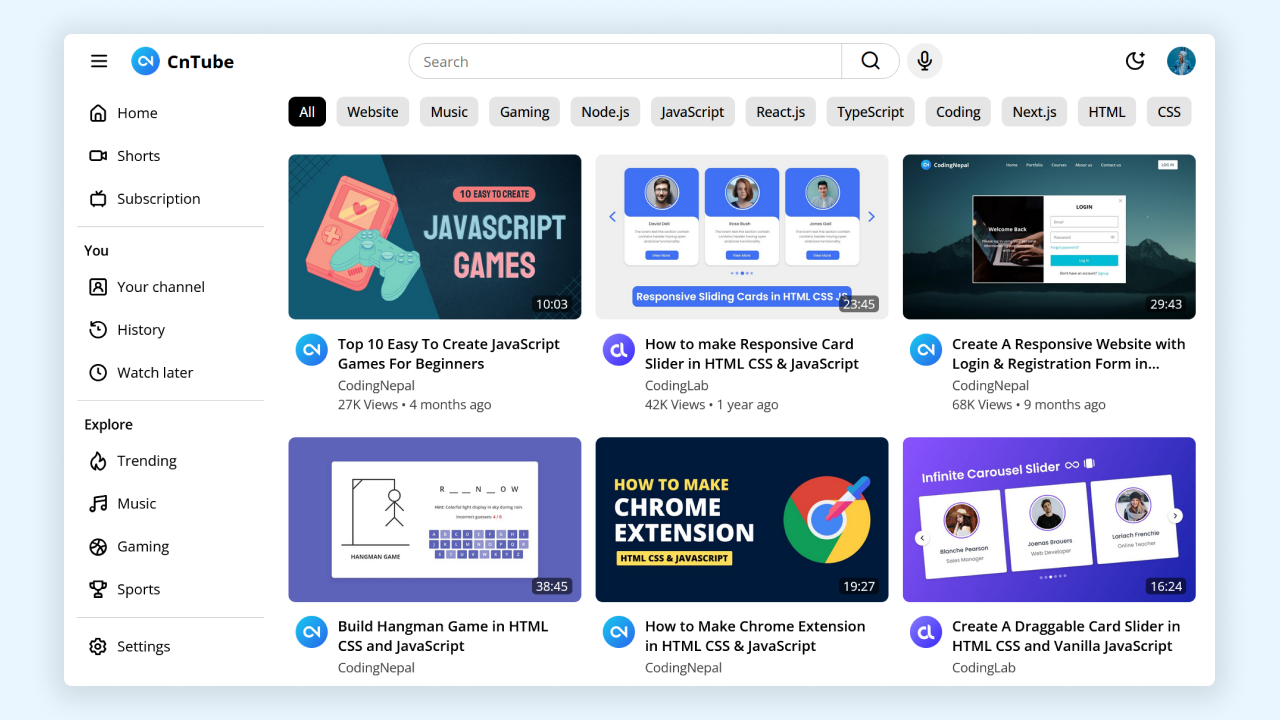
Task: Switch to the CSS category
Action: tap(1168, 111)
